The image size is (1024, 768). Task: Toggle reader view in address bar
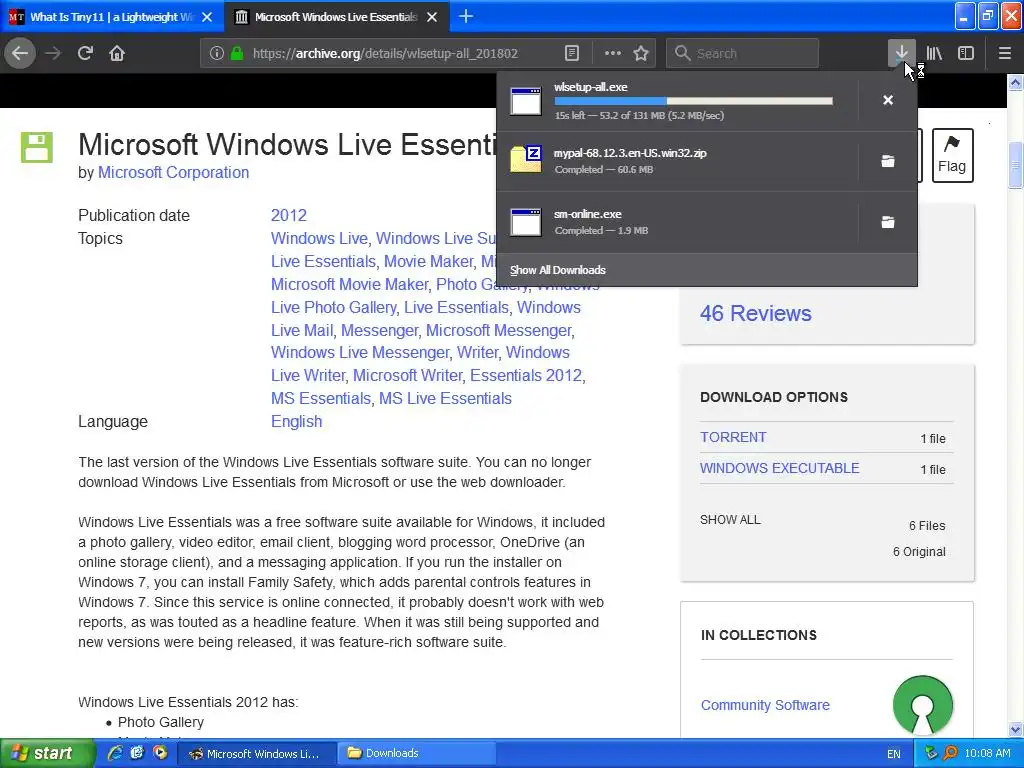(571, 54)
